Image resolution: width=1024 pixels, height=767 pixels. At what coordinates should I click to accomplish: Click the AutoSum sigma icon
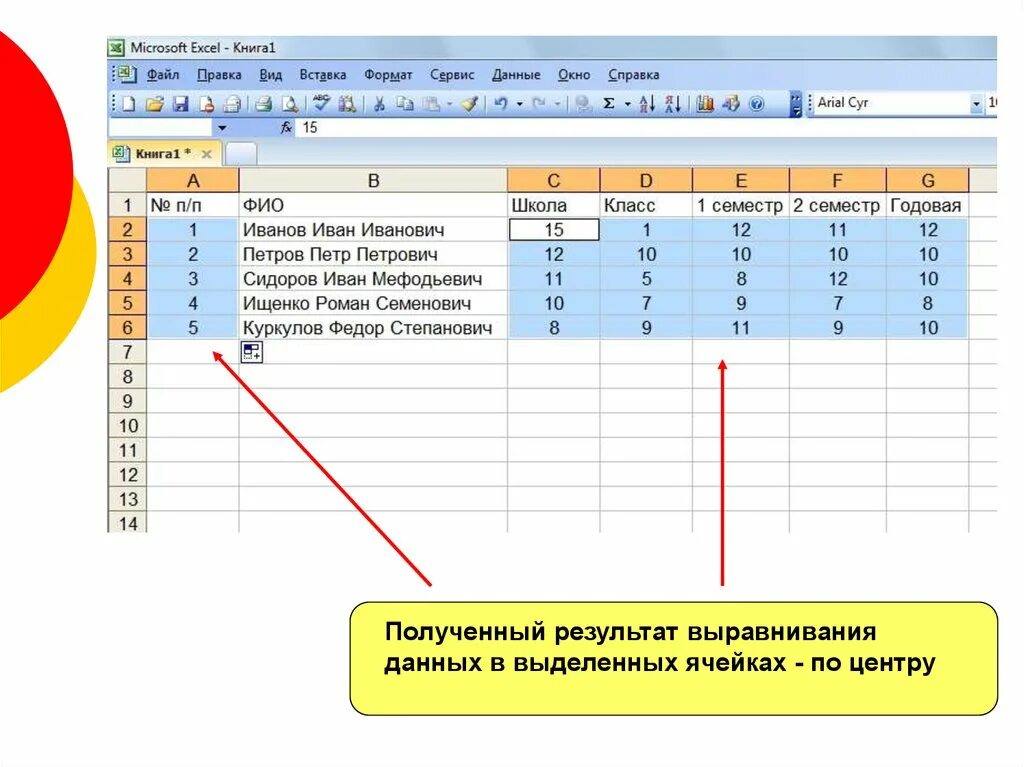pos(609,103)
